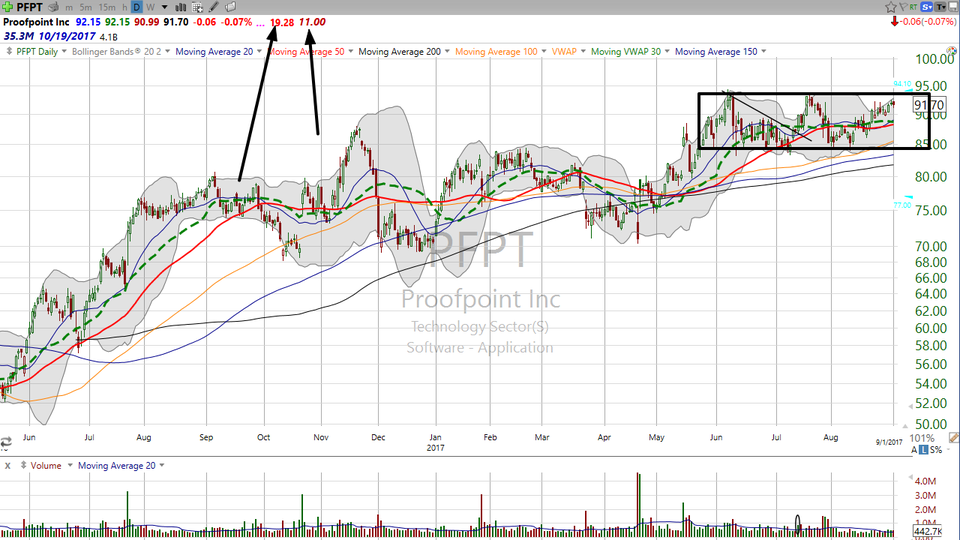Open the gray T dropdown button
Image resolution: width=960 pixels, height=540 pixels.
[x=940, y=7]
